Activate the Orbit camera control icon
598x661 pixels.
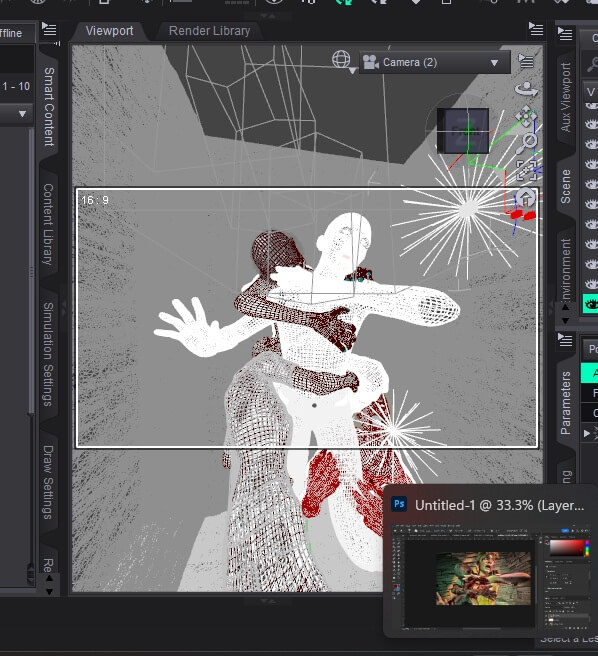coord(526,89)
